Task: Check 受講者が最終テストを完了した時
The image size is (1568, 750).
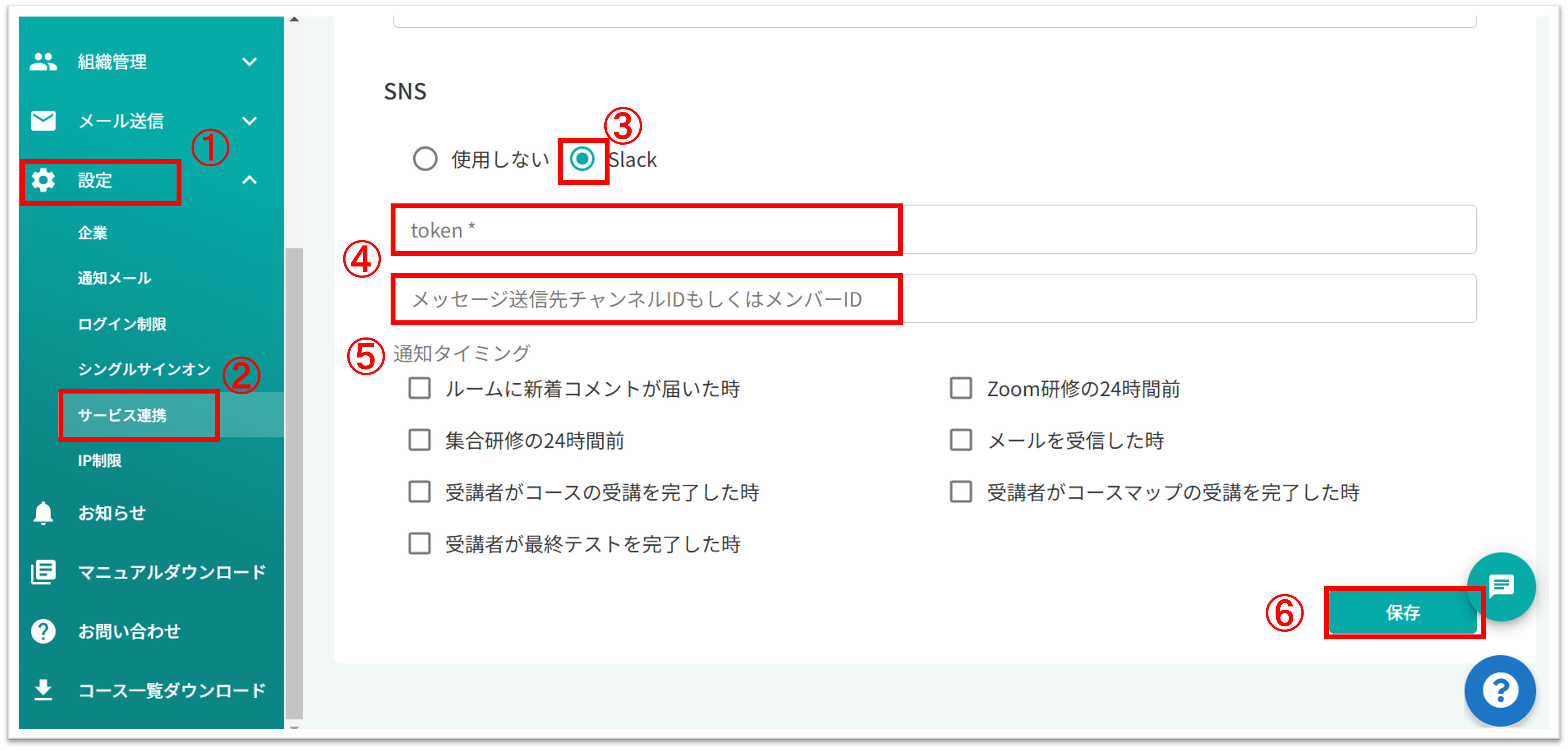Action: pyautogui.click(x=419, y=543)
